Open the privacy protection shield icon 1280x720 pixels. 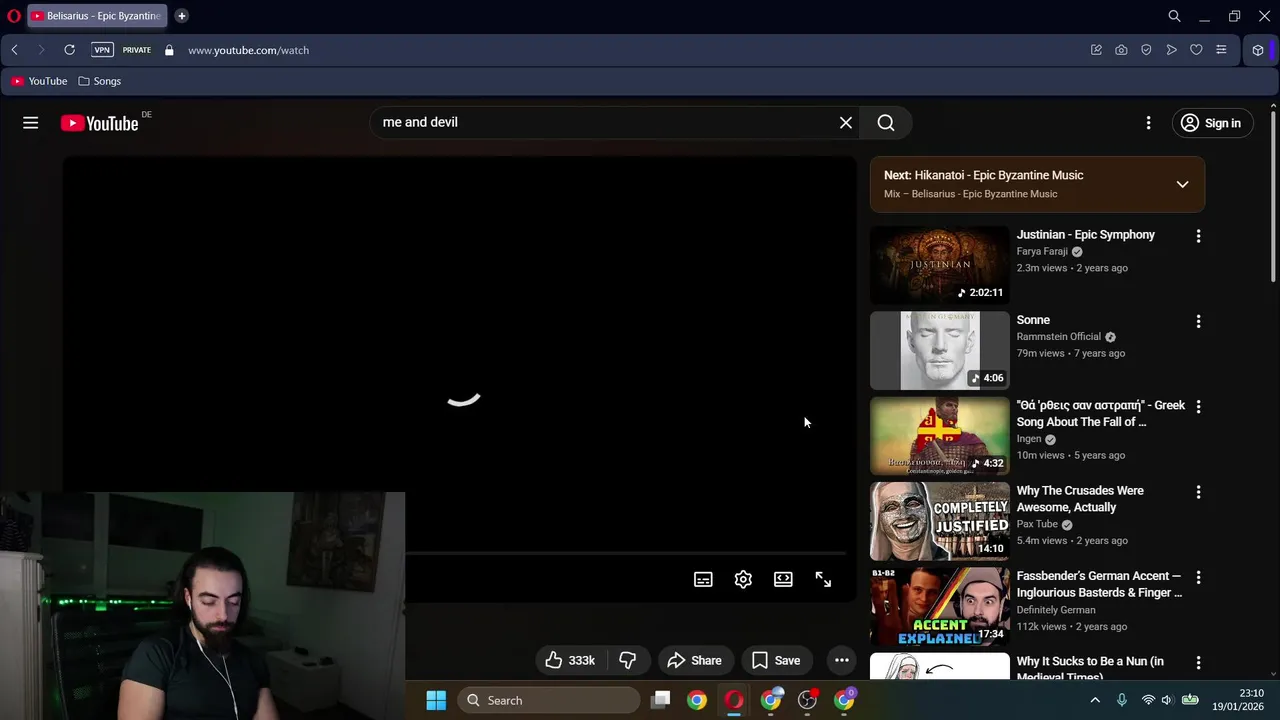click(x=1146, y=50)
